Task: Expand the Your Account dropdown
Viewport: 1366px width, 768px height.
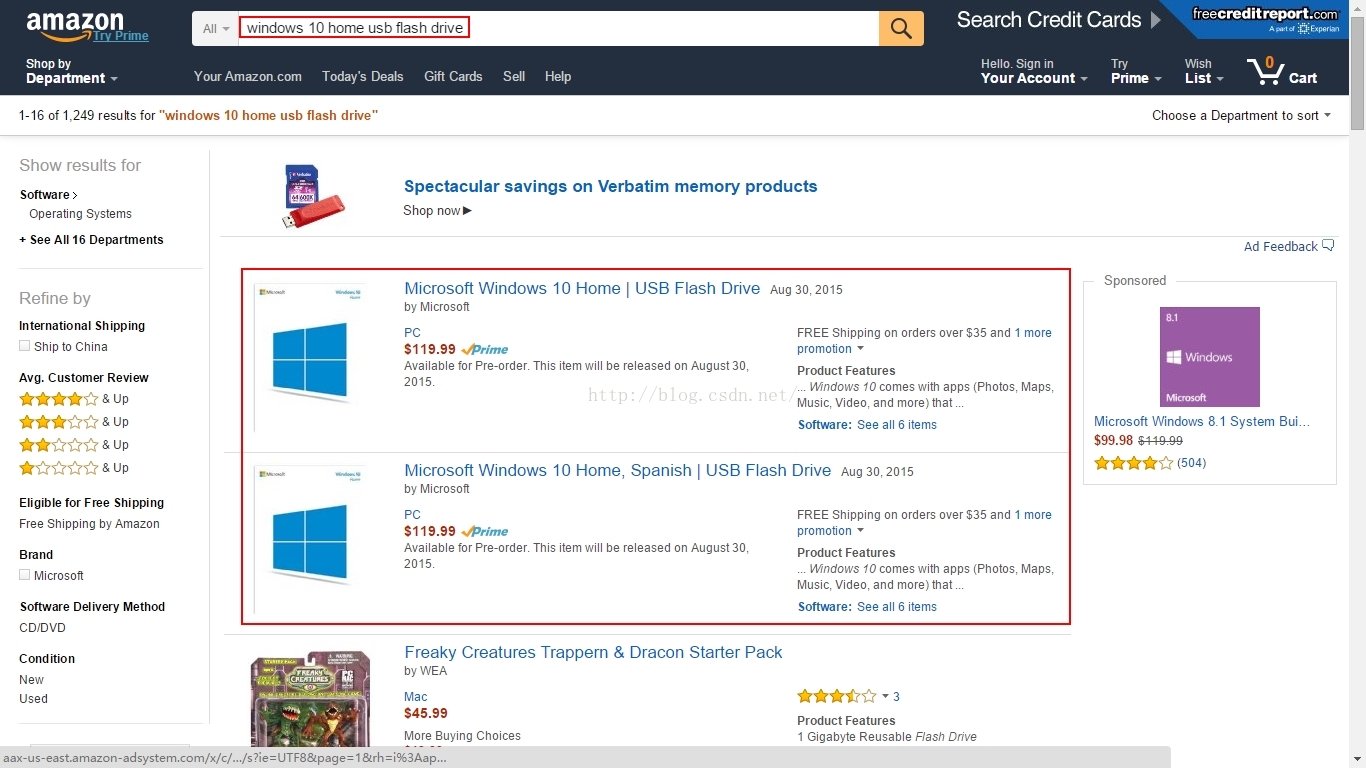Action: pos(1034,71)
